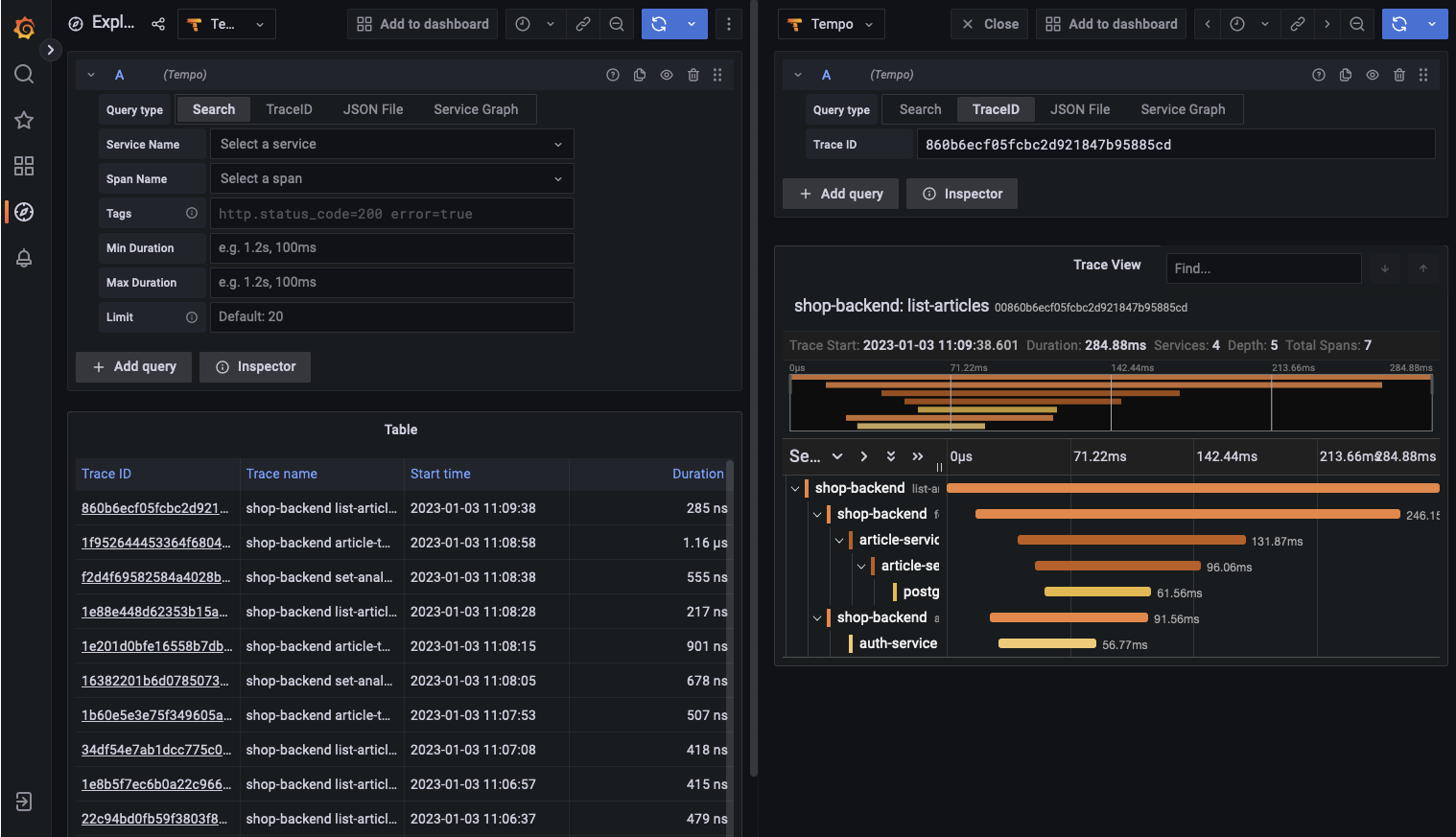
Task: Duplicate the query in the right pane
Action: (1346, 75)
